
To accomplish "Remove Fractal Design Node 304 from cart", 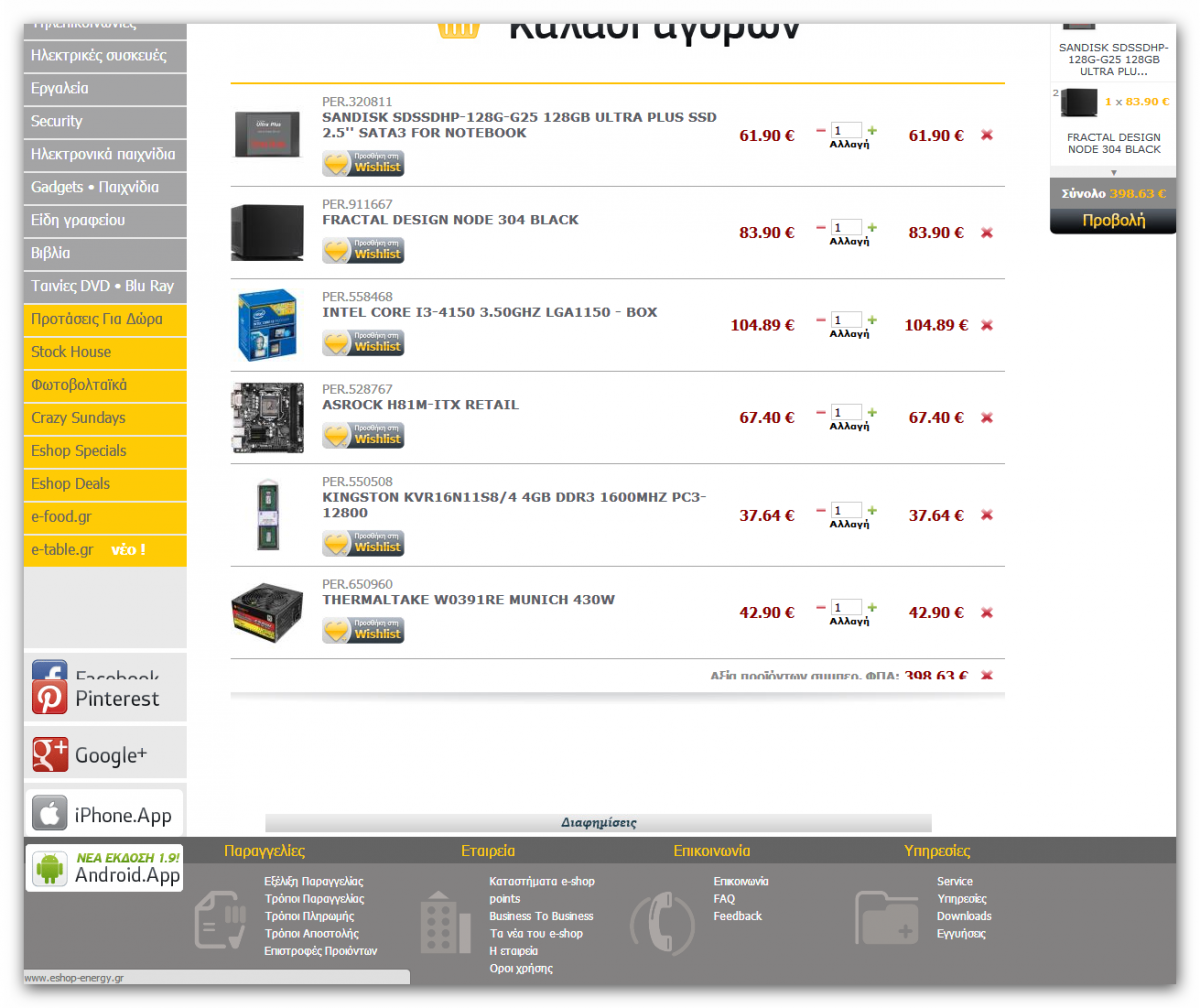I will coord(987,233).
